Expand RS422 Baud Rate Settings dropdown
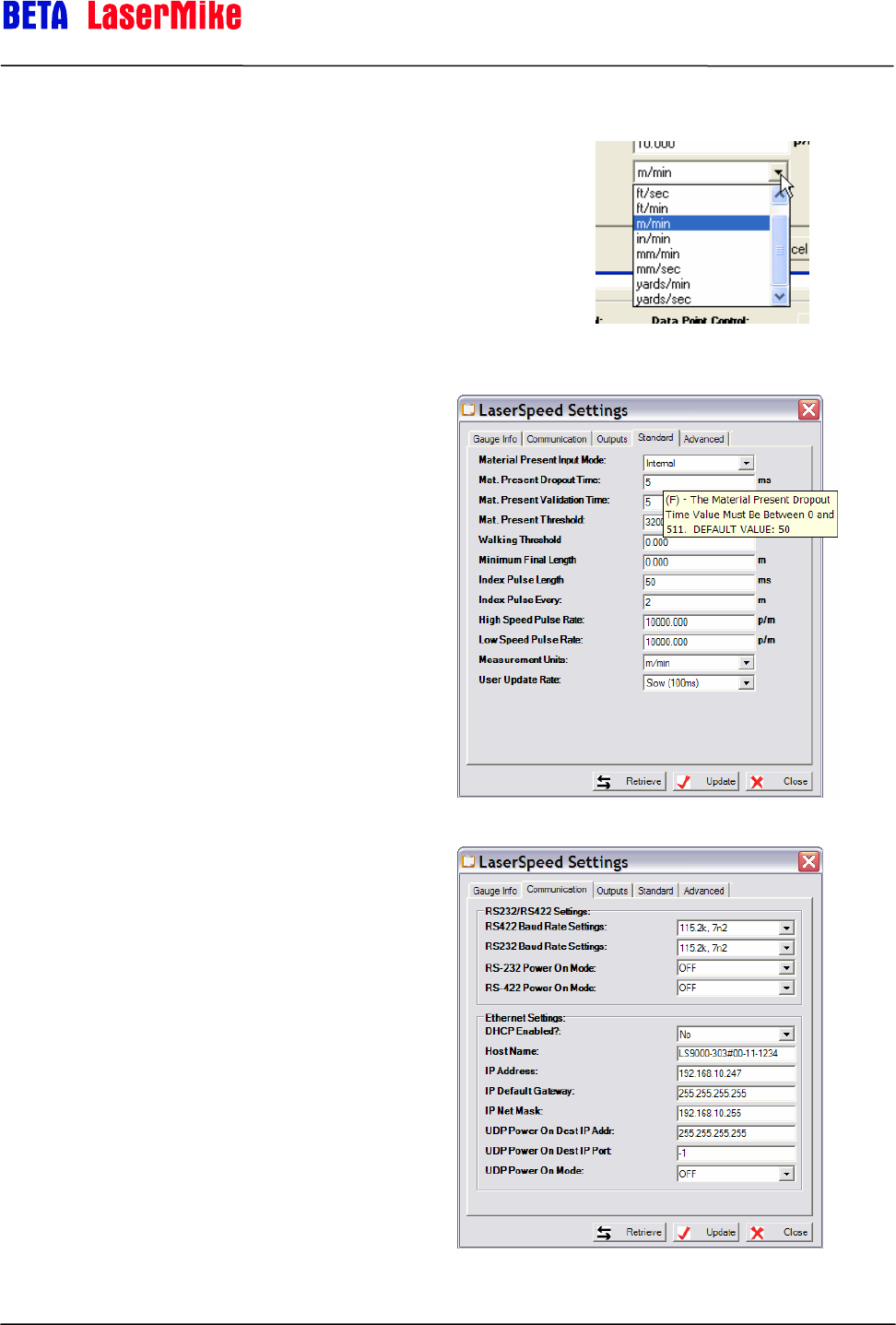The width and height of the screenshot is (896, 1325). [786, 929]
